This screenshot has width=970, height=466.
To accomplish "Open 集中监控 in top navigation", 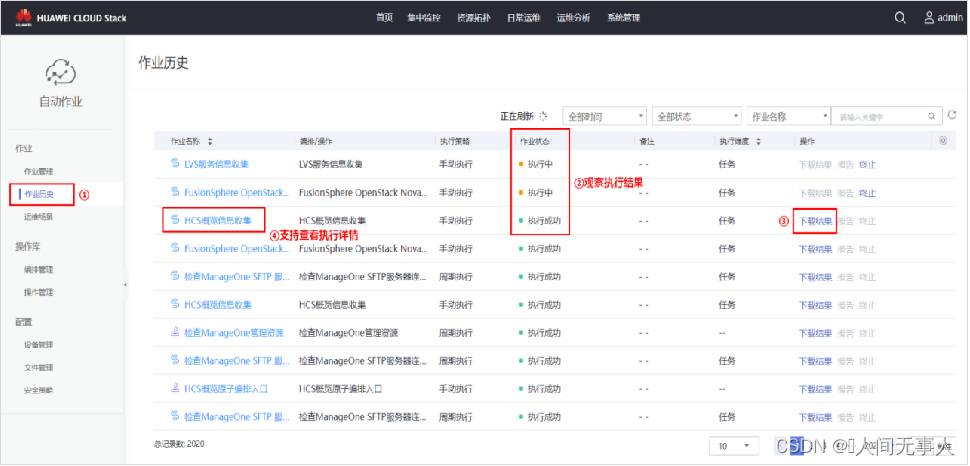I will 424,18.
